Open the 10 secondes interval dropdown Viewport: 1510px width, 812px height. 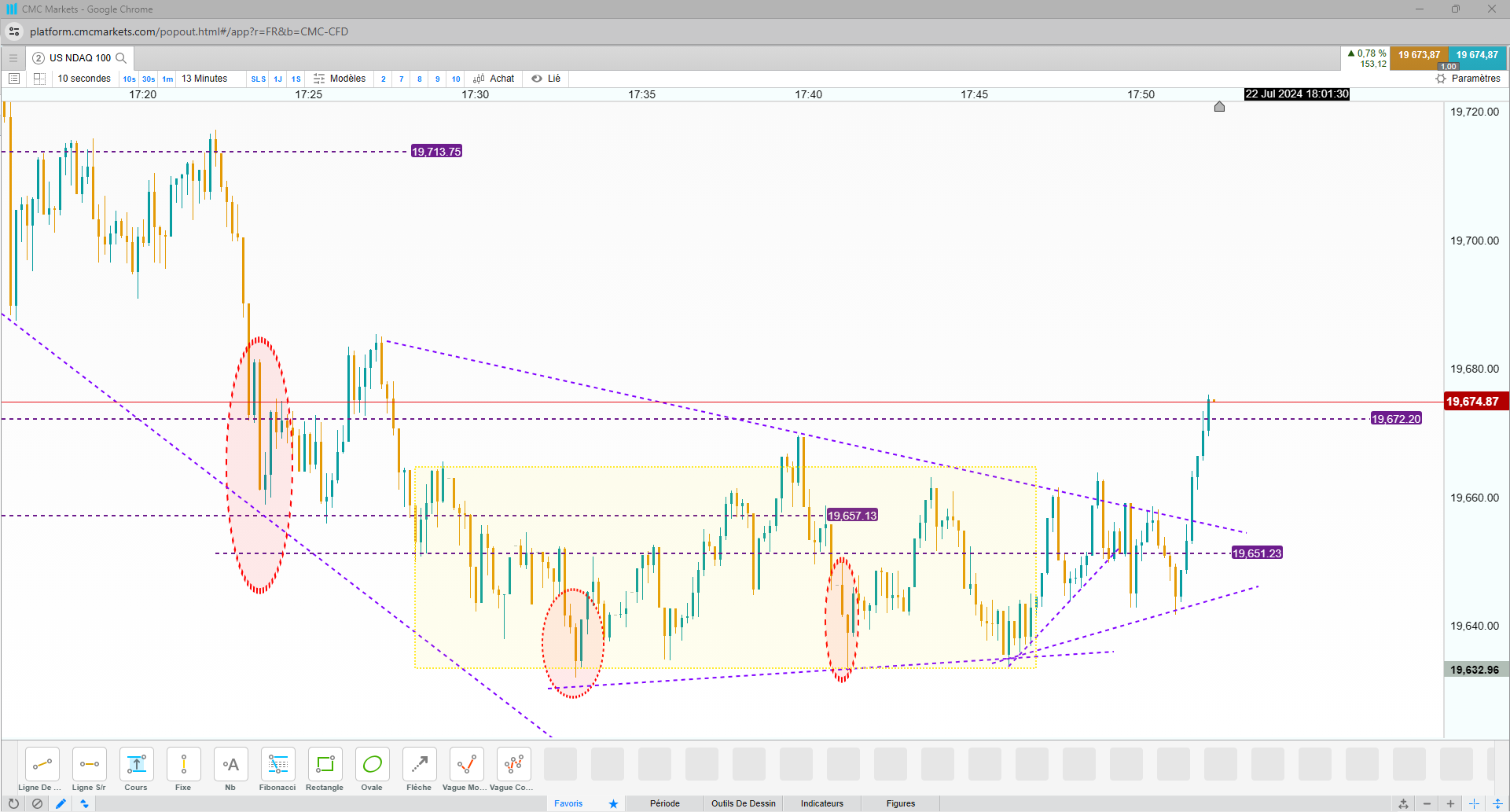click(84, 79)
